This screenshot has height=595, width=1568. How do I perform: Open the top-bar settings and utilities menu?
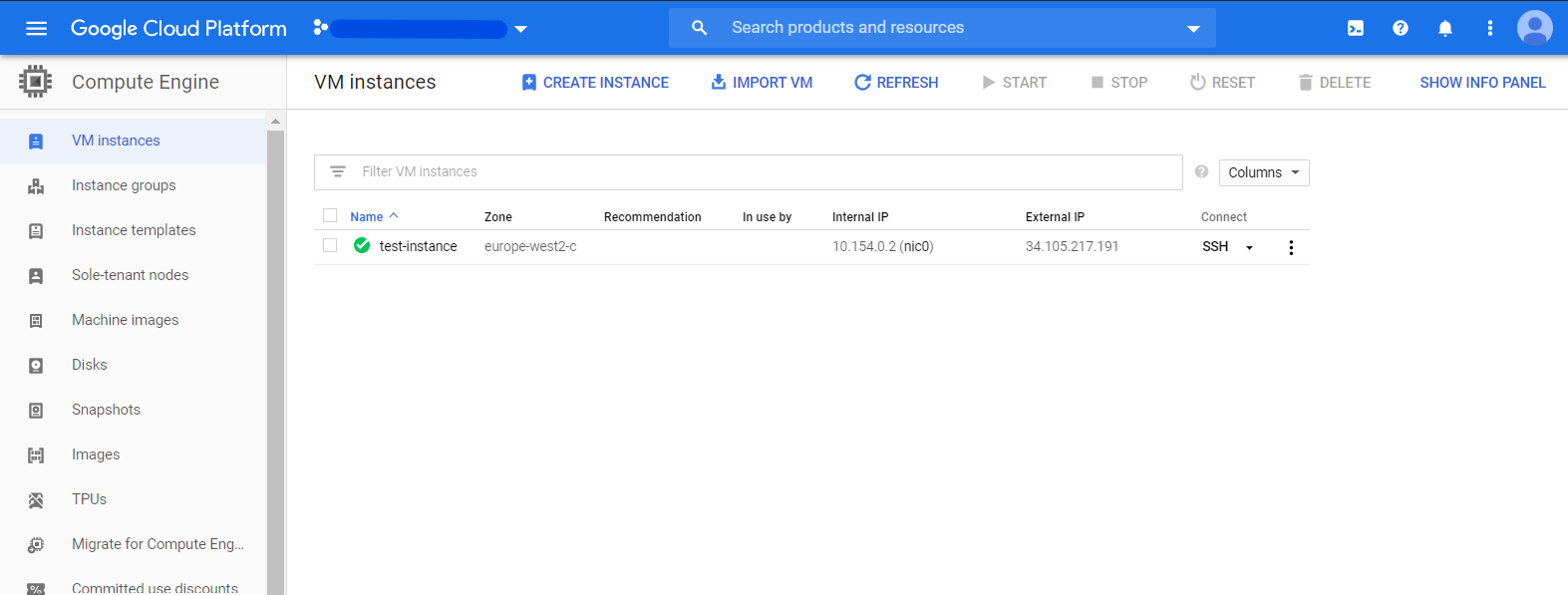coord(1490,28)
